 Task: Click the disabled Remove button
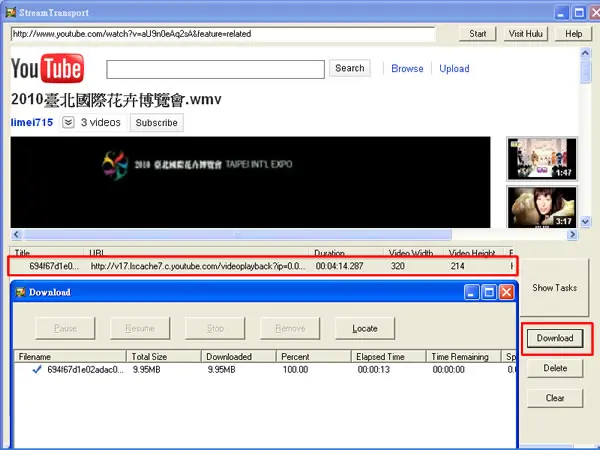tap(290, 328)
